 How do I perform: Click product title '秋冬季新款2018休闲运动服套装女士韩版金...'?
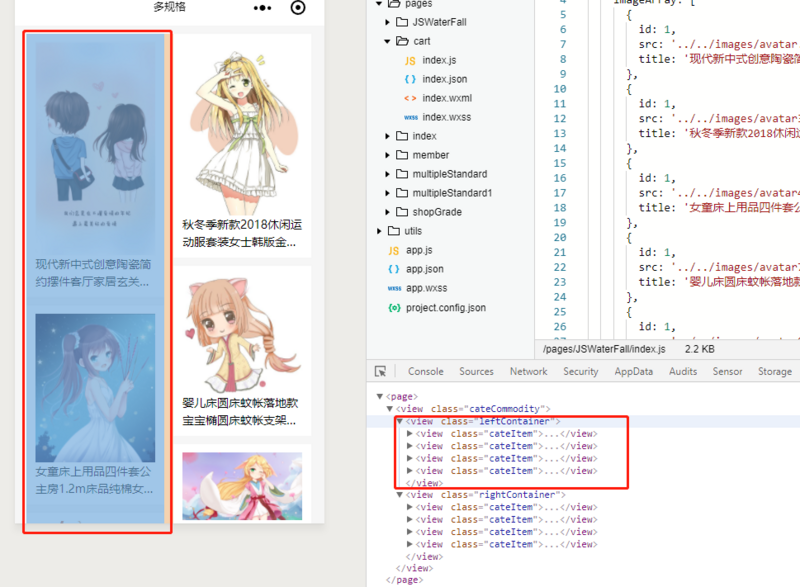click(x=242, y=234)
